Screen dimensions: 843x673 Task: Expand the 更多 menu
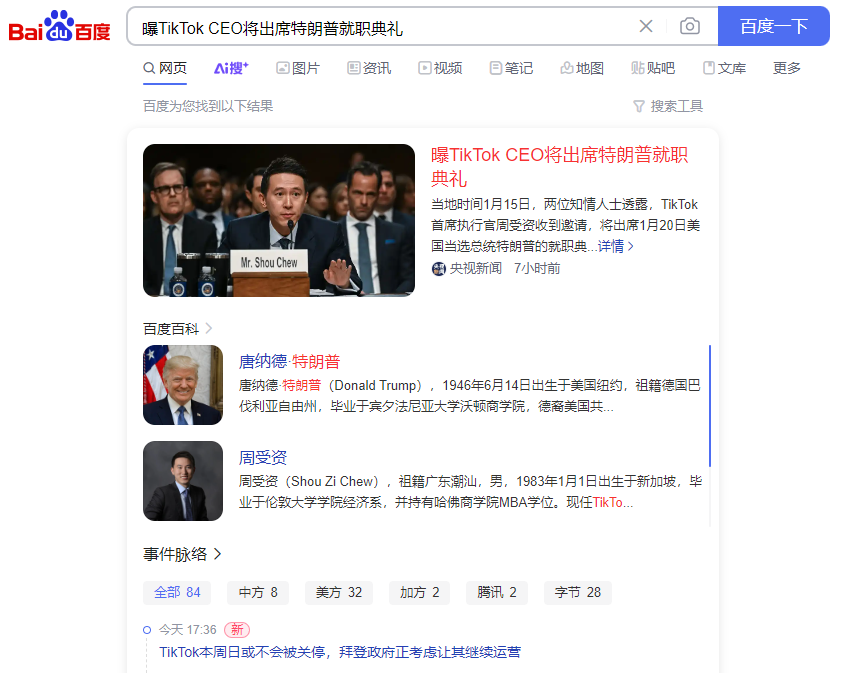tap(787, 68)
